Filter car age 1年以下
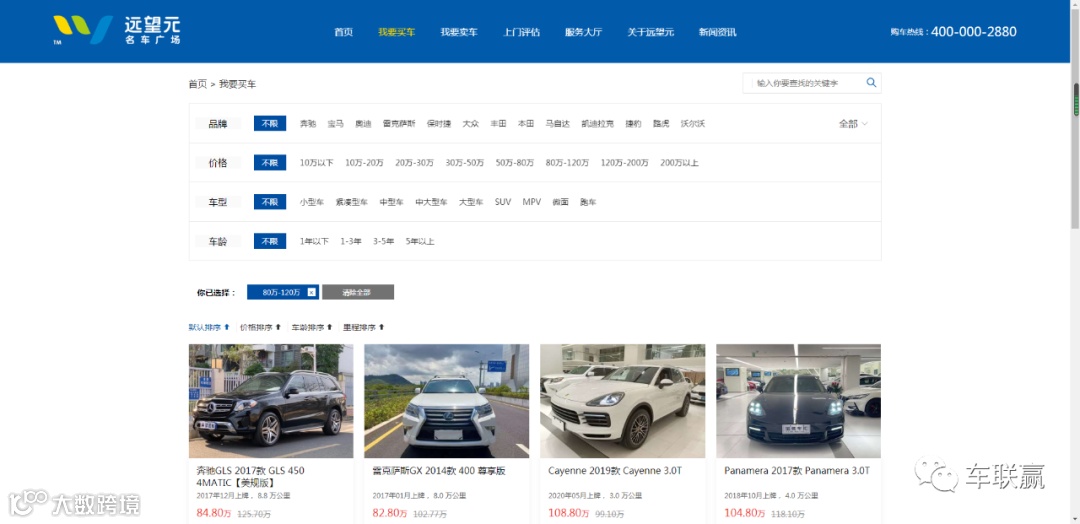 pyautogui.click(x=314, y=242)
